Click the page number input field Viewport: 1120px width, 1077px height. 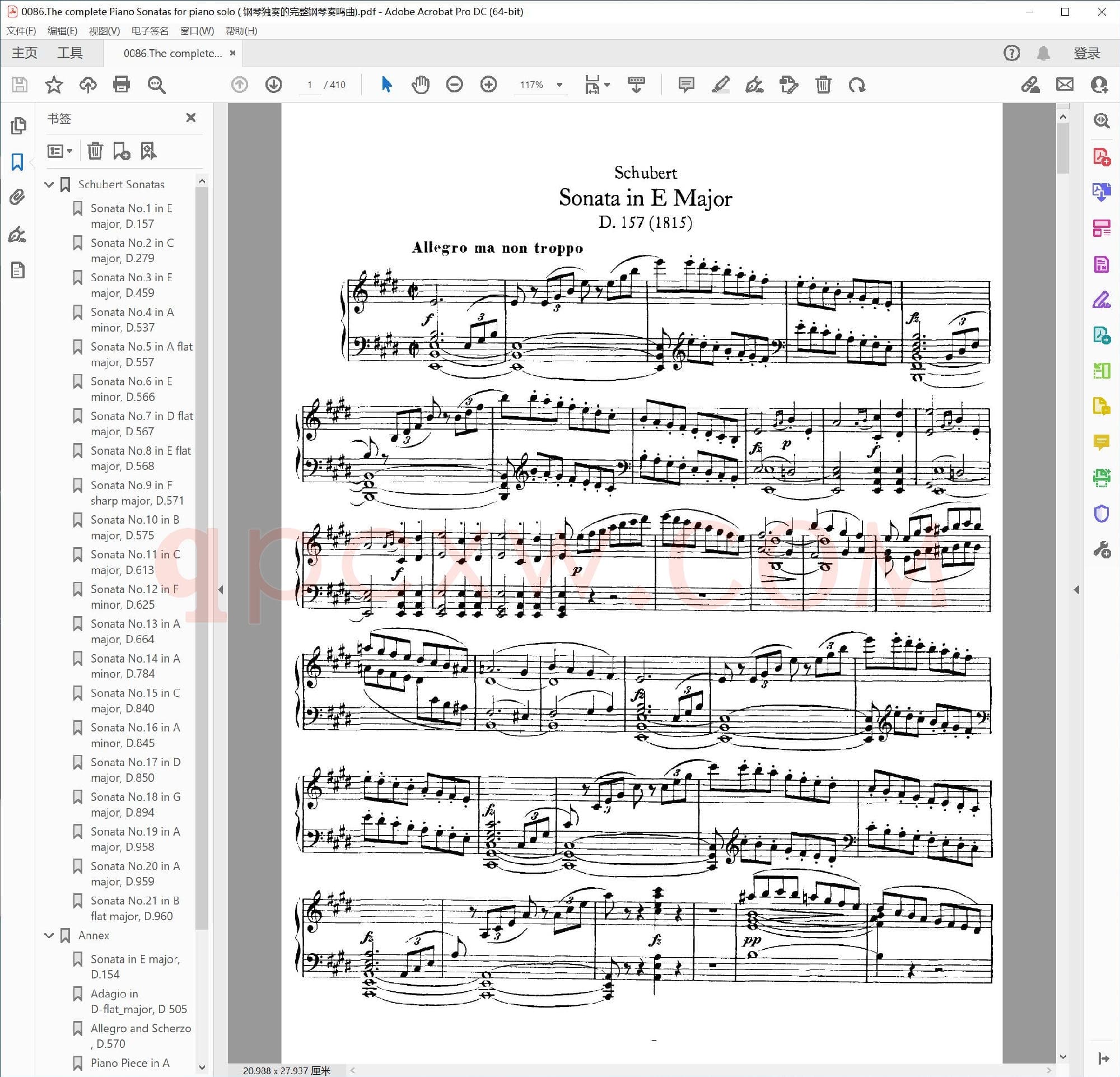(x=310, y=85)
